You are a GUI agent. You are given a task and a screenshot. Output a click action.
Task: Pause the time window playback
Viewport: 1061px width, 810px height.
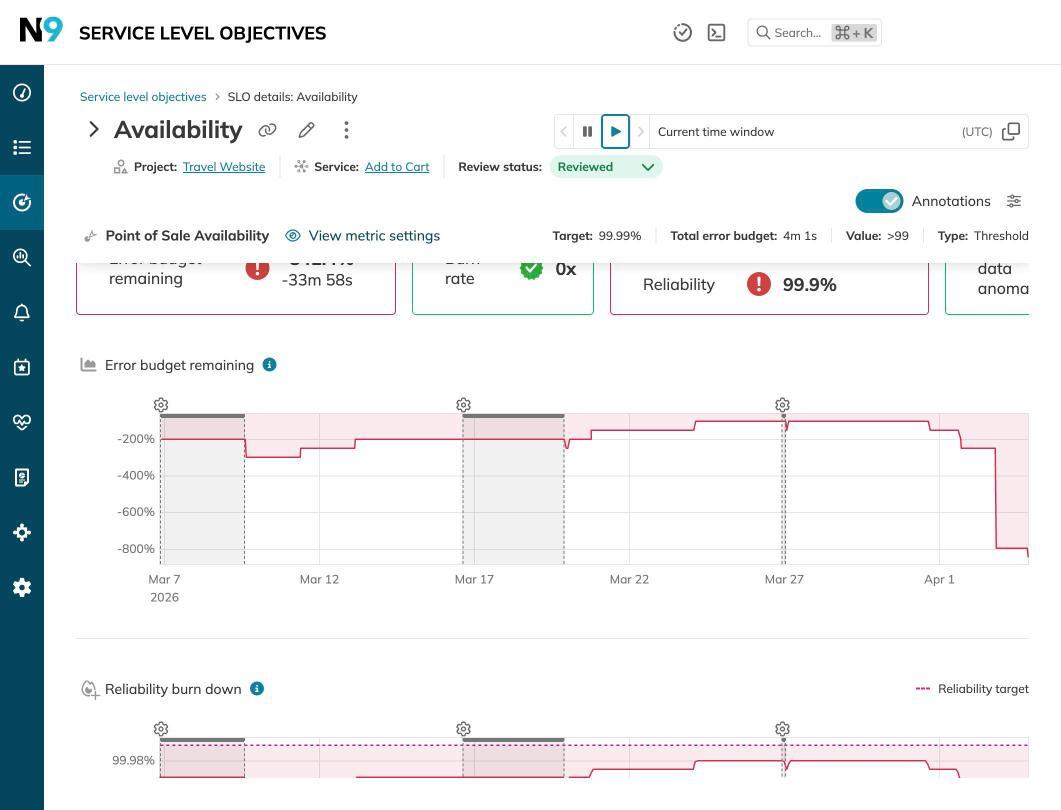click(588, 131)
